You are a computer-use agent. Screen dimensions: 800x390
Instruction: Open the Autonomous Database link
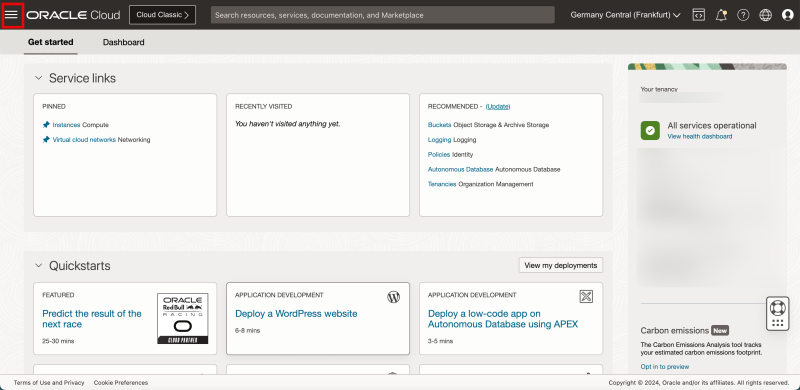click(x=460, y=169)
